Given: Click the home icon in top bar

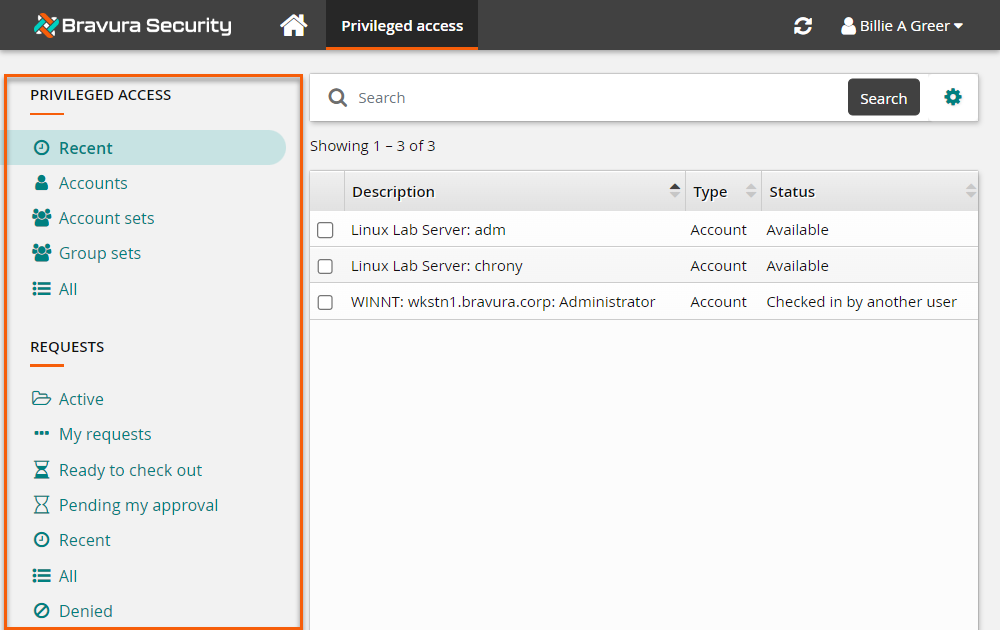Looking at the screenshot, I should (293, 25).
